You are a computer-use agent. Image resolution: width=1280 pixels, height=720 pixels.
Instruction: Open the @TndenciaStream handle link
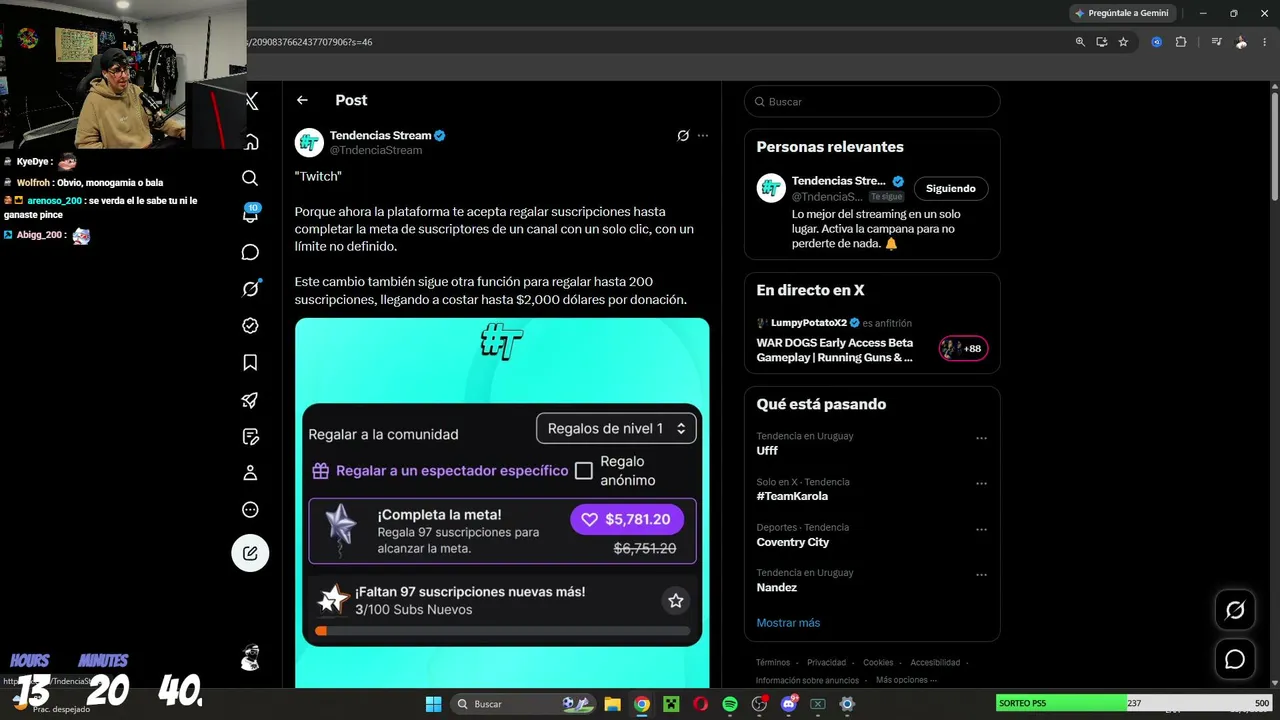click(x=376, y=150)
